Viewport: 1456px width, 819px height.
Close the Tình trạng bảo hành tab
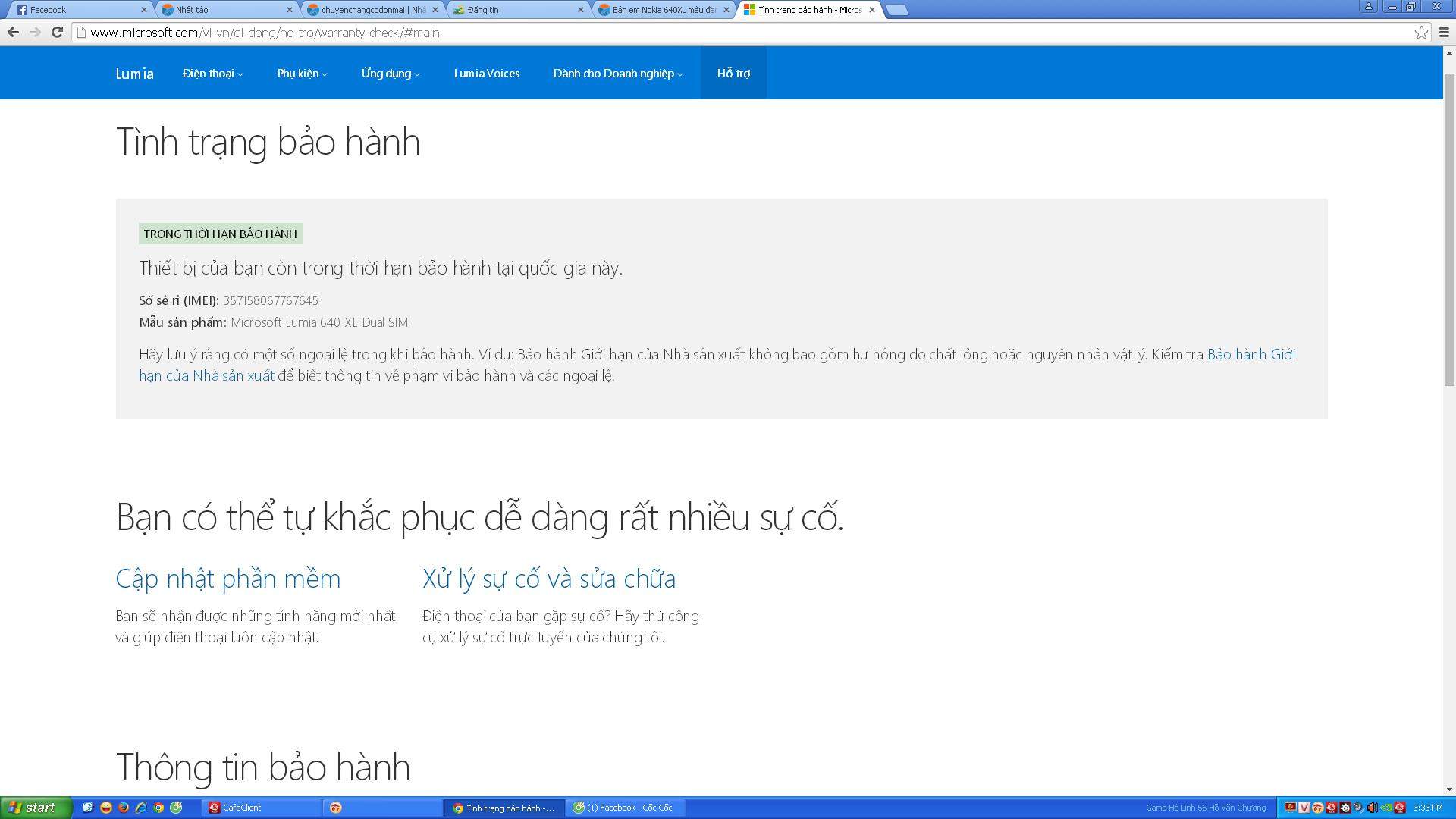point(871,10)
